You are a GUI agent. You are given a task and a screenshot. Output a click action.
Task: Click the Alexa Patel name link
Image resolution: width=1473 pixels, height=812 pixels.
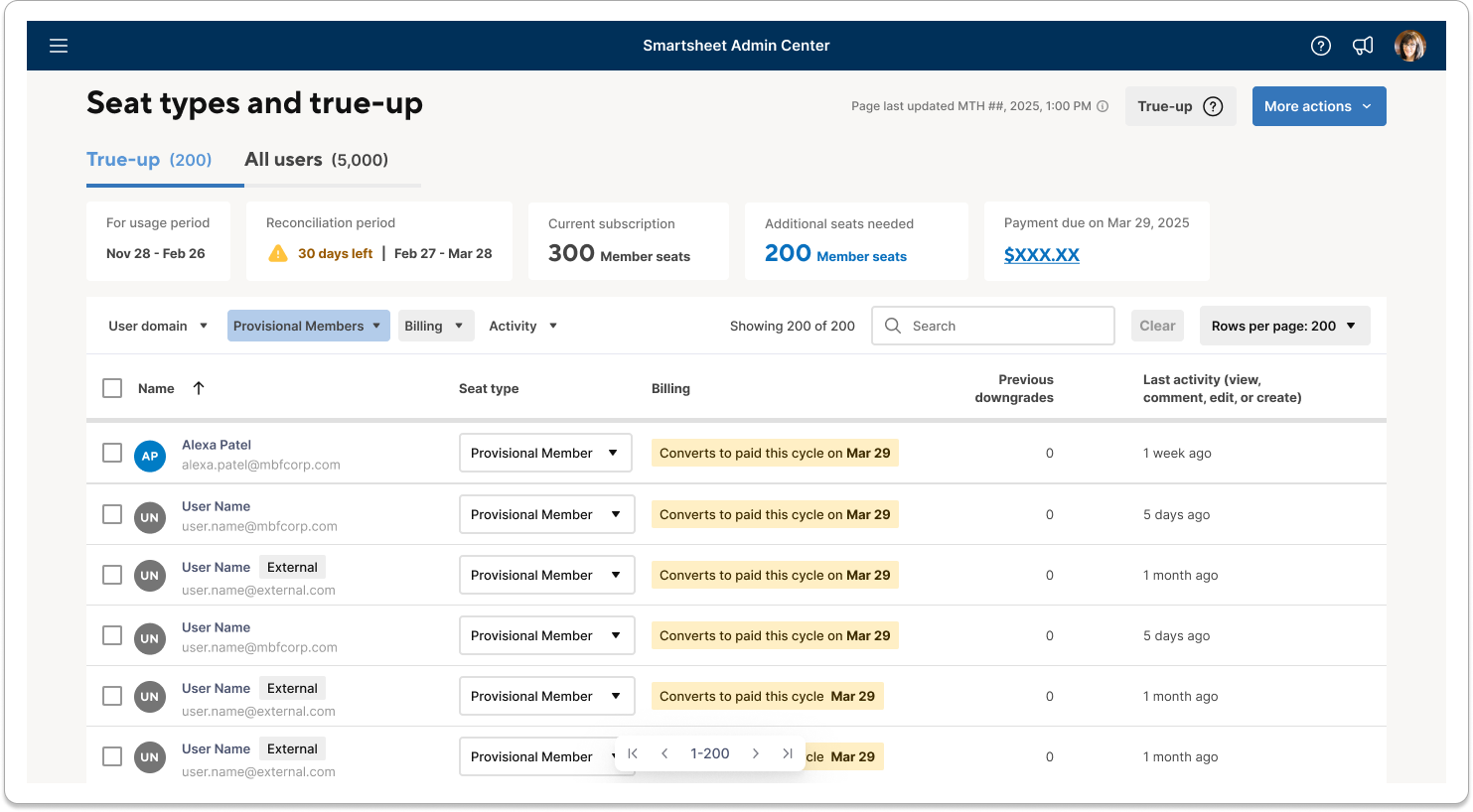(x=217, y=445)
